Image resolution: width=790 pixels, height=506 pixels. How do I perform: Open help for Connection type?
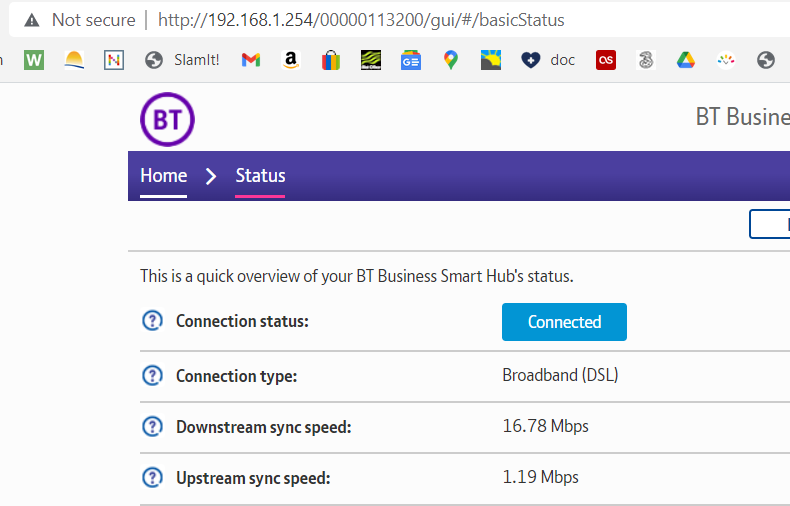point(152,375)
